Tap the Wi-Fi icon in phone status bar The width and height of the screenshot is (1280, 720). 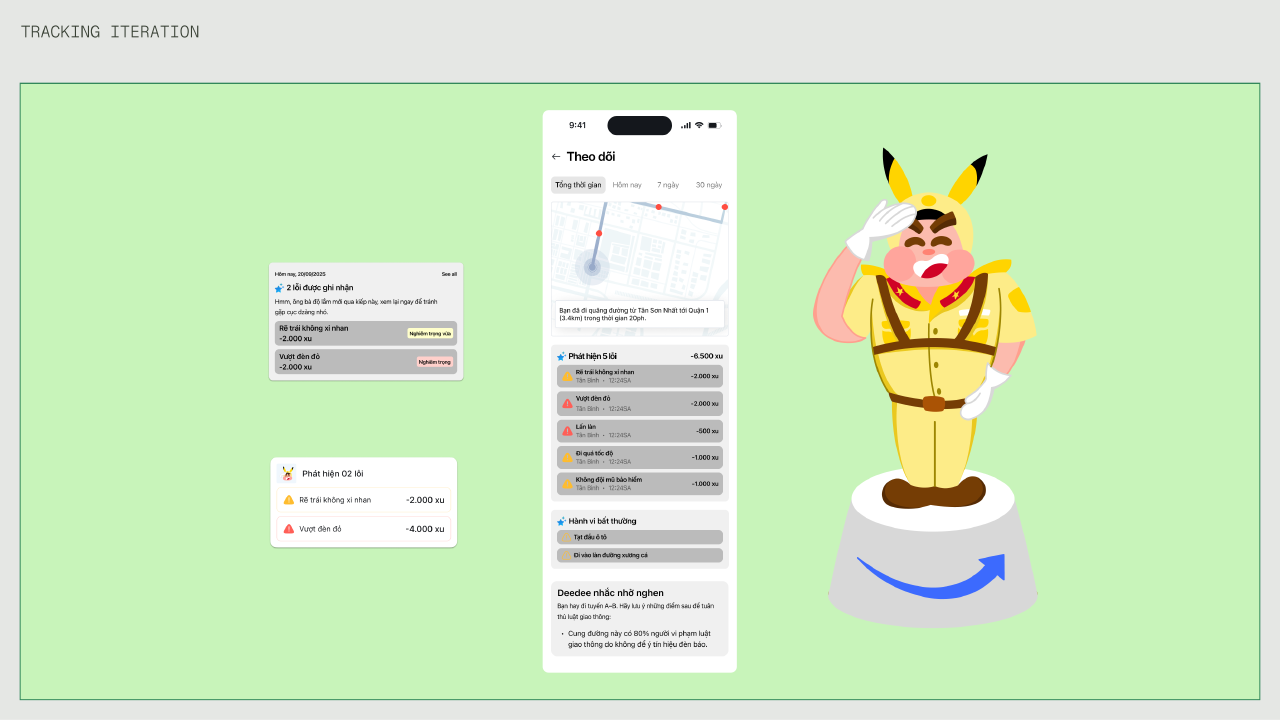tap(699, 125)
